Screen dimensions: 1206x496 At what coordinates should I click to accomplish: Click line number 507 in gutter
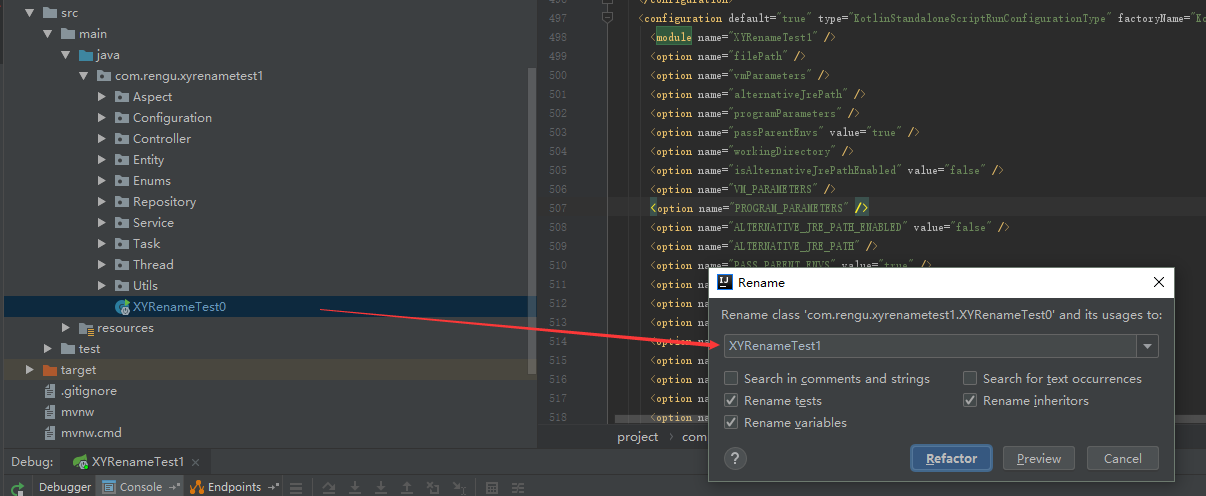pos(558,208)
